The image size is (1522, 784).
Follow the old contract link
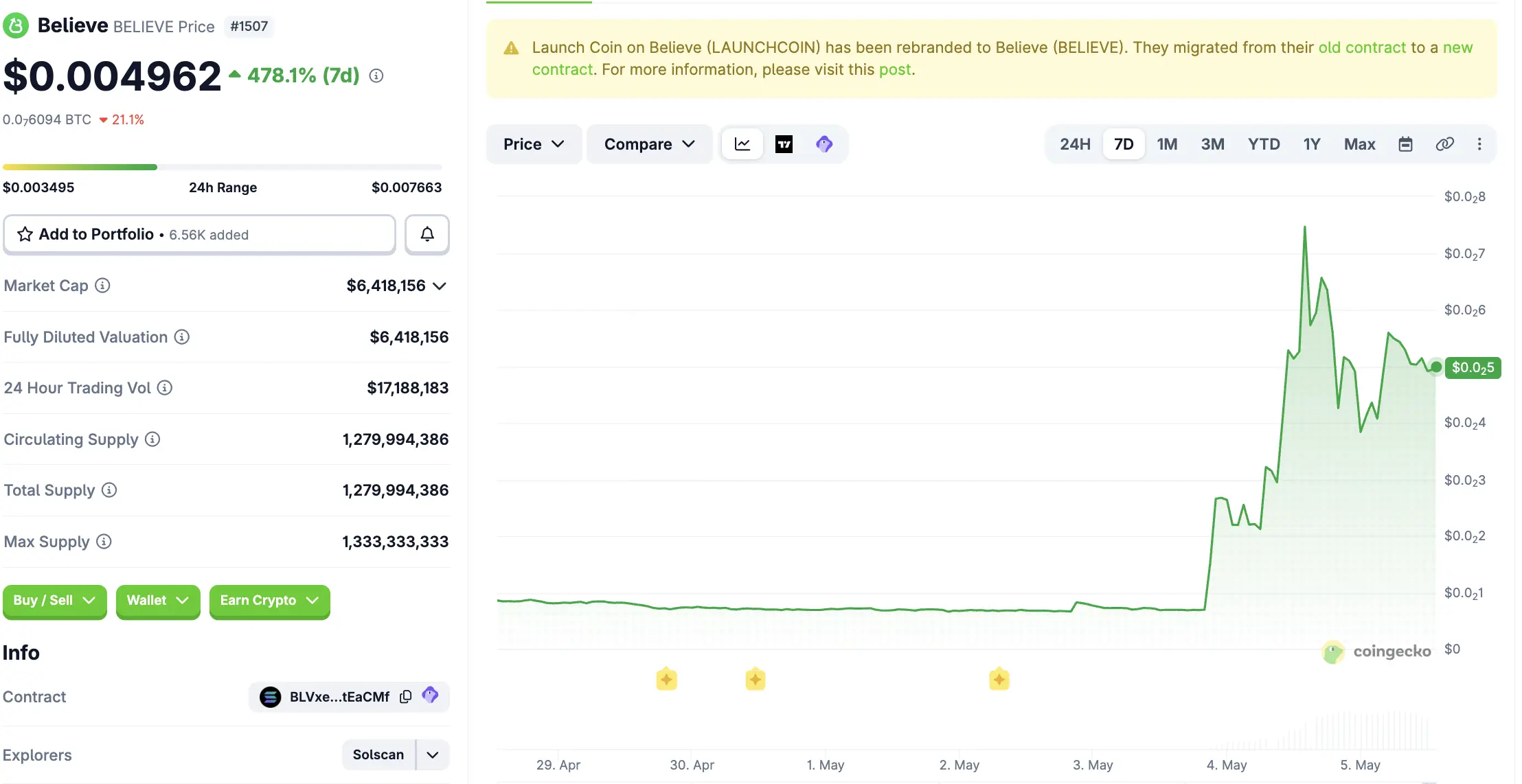pyautogui.click(x=1362, y=47)
